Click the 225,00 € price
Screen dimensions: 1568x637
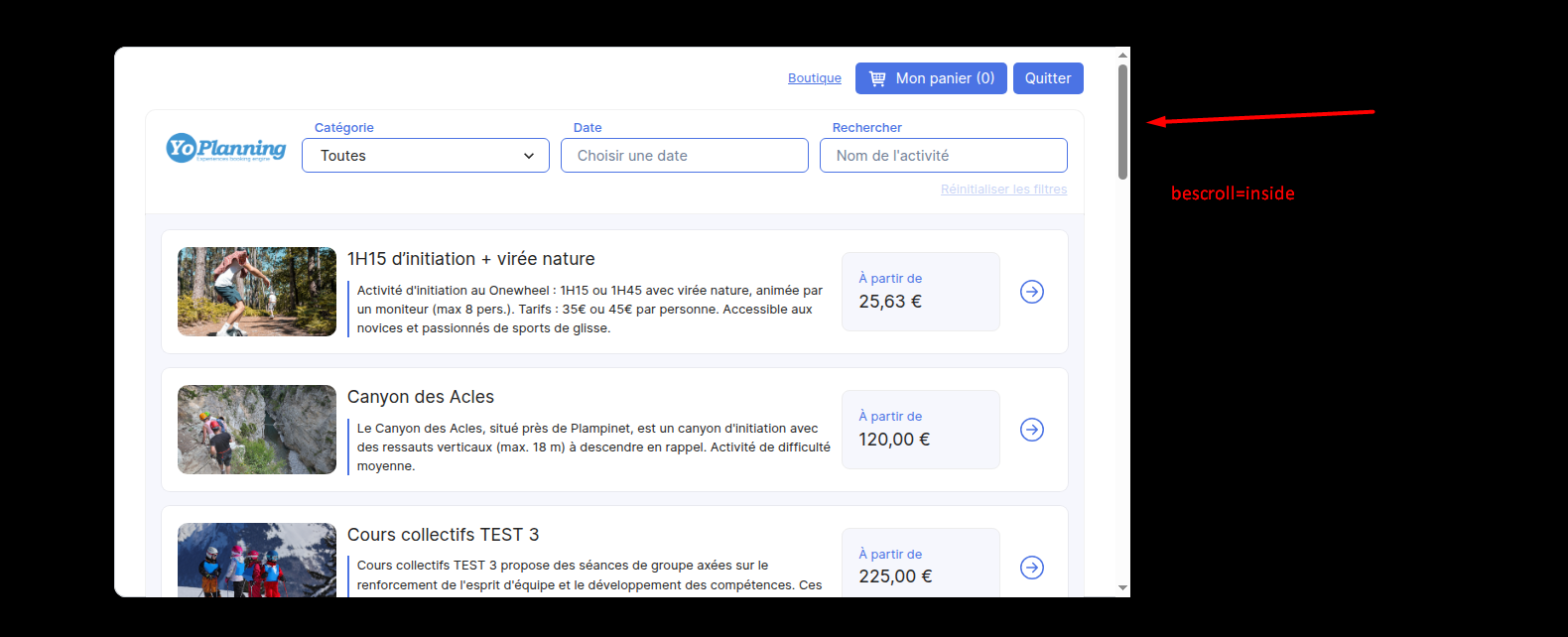pos(895,576)
